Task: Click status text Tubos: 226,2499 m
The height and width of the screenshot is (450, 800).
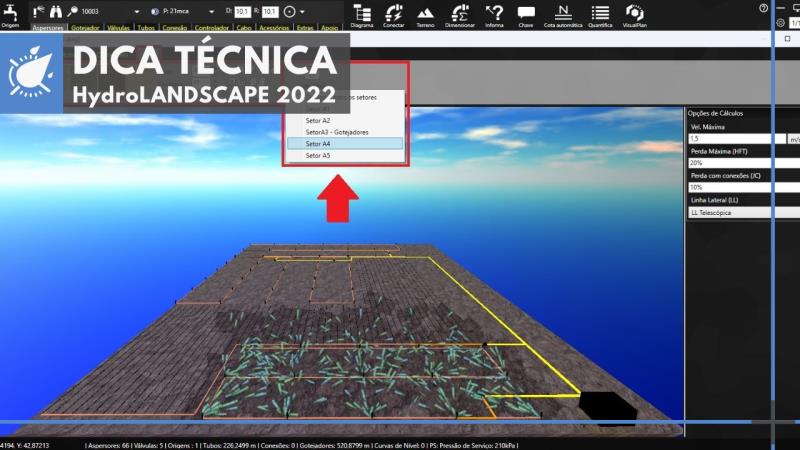Action: [x=228, y=445]
